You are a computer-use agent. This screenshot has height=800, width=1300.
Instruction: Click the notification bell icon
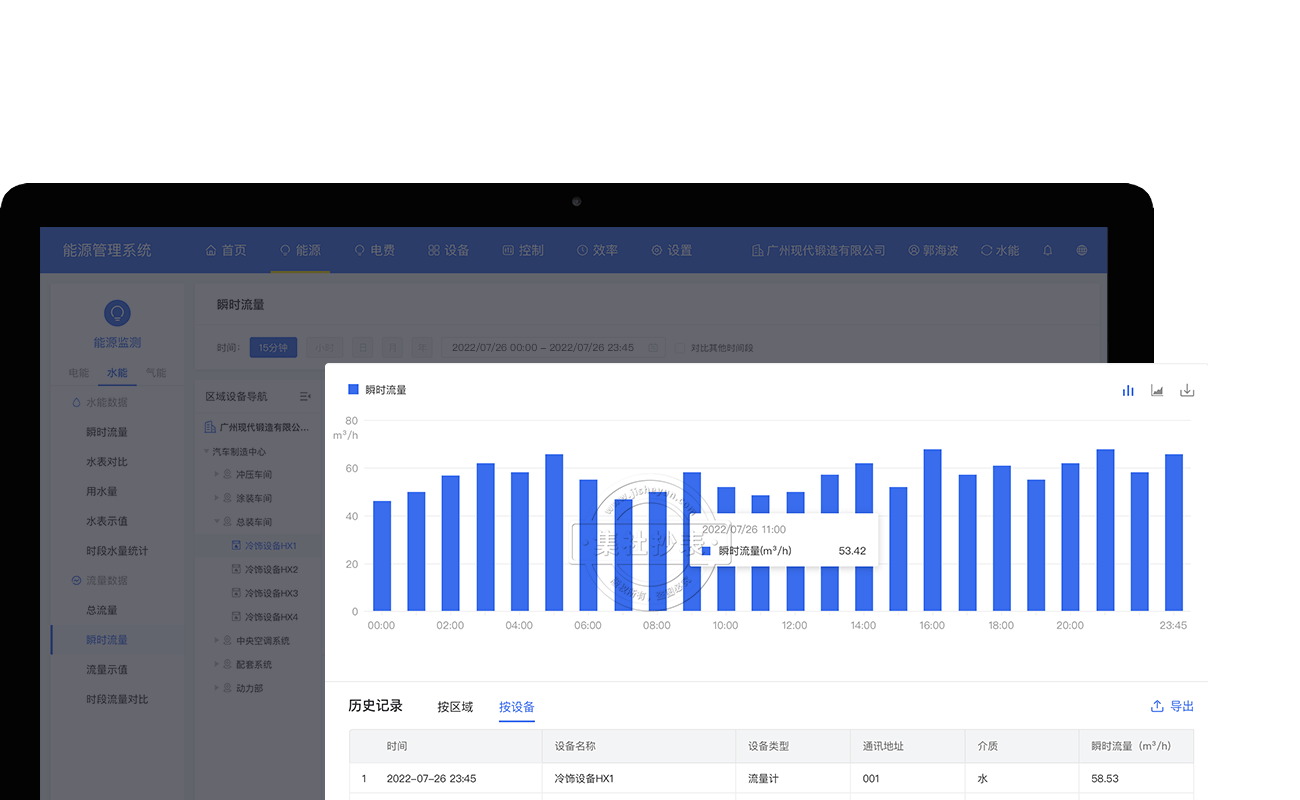click(1047, 251)
